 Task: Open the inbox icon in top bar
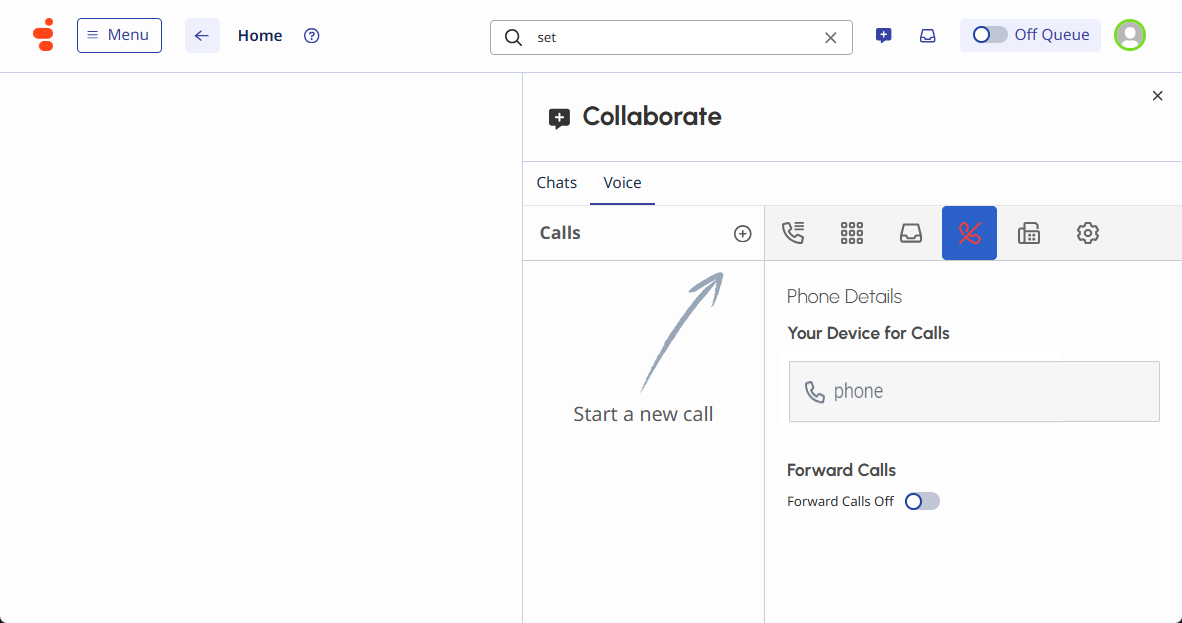tap(928, 36)
